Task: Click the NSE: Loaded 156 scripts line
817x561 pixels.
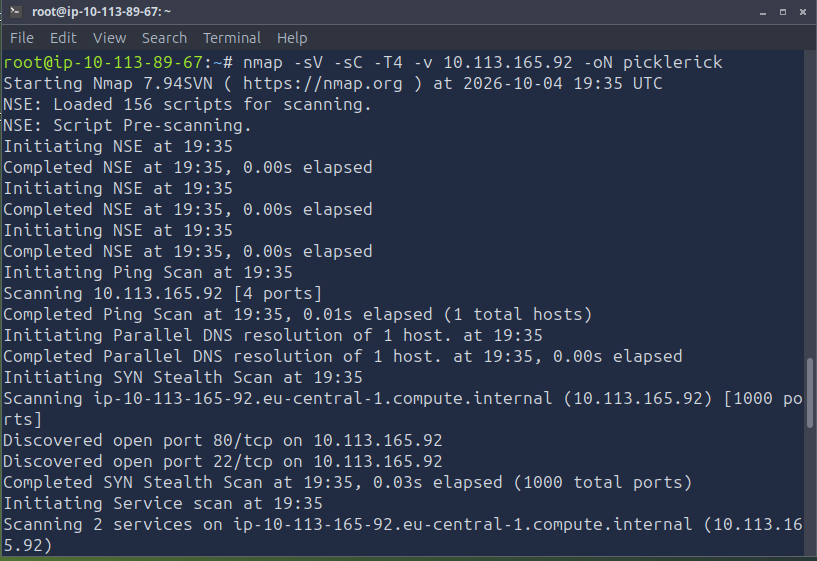Action: tap(188, 104)
